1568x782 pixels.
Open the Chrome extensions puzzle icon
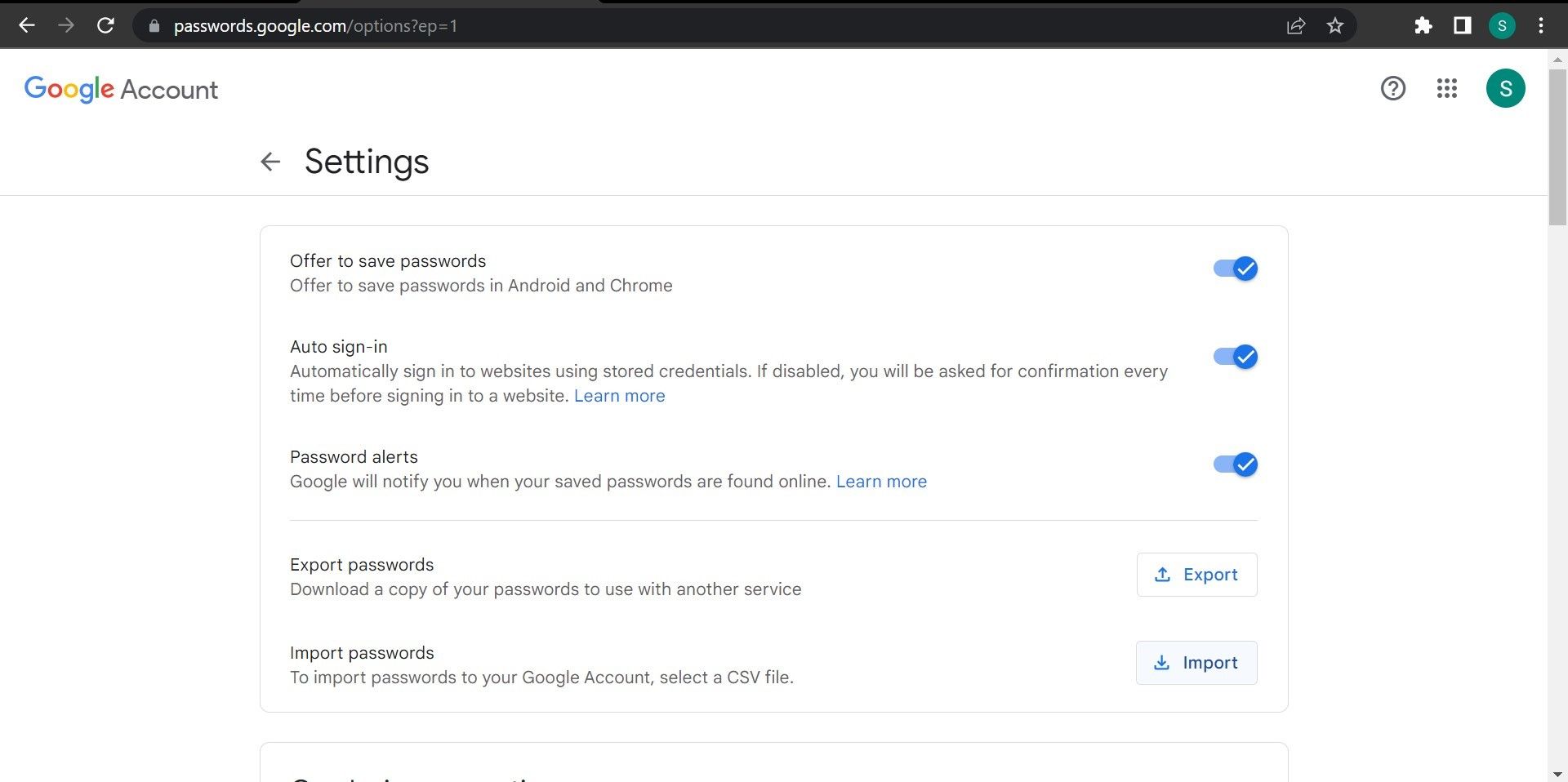(x=1423, y=25)
